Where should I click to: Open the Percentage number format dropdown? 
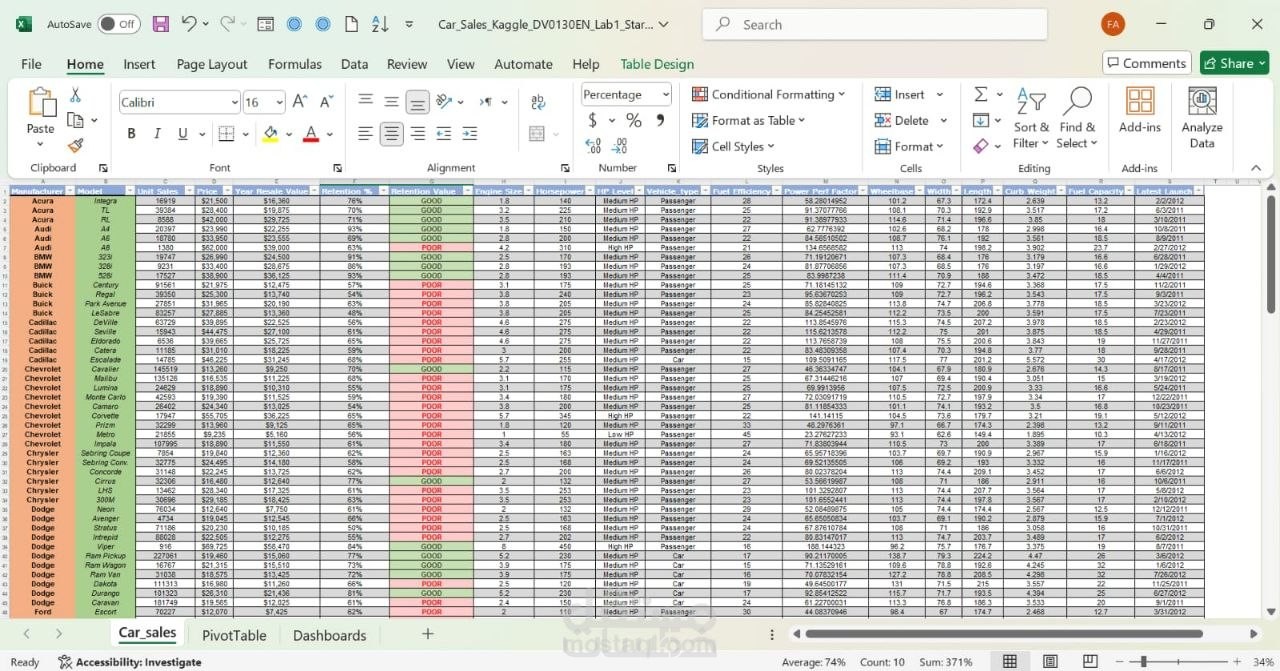coord(665,94)
